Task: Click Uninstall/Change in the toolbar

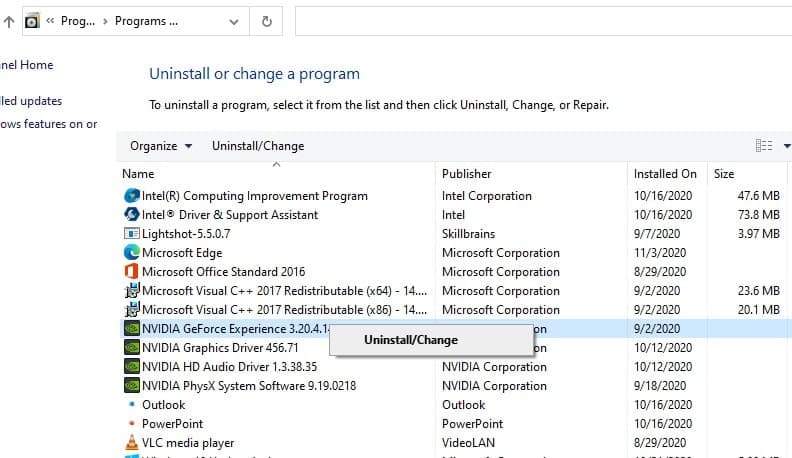Action: click(258, 146)
